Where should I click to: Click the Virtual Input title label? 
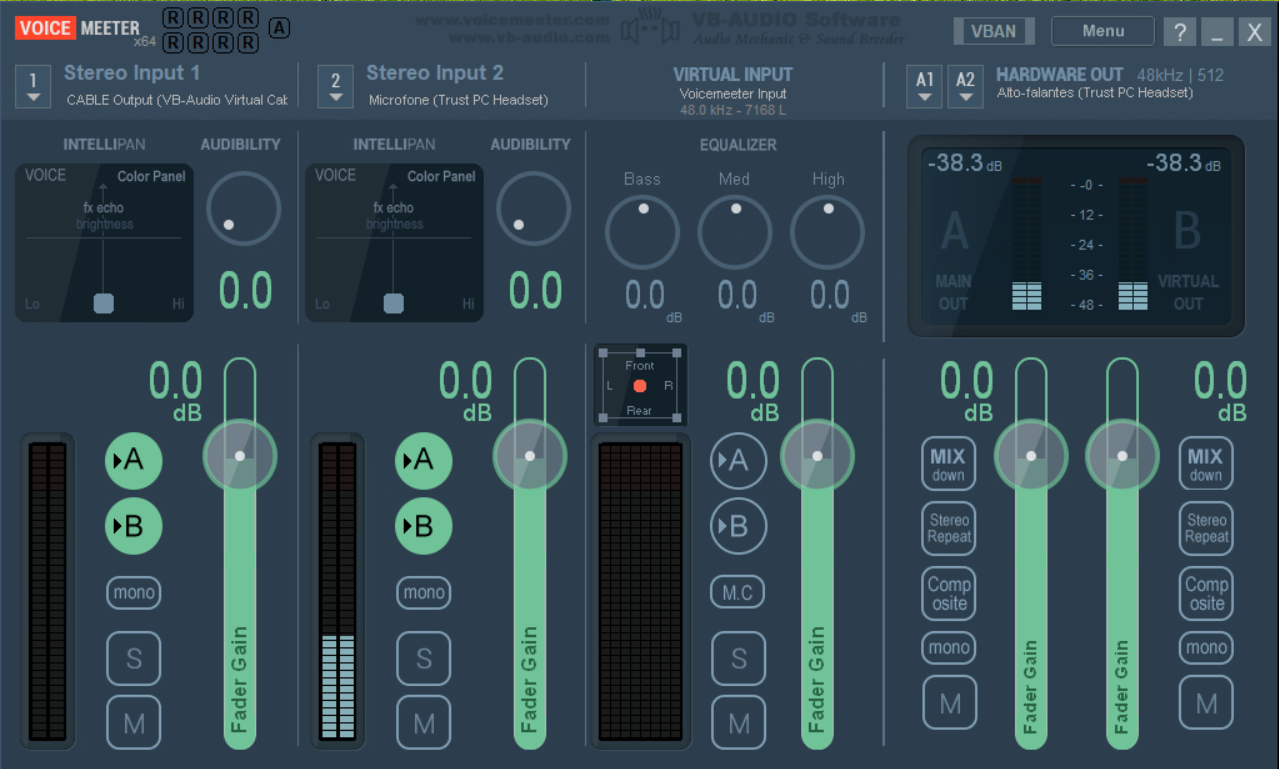(x=733, y=74)
